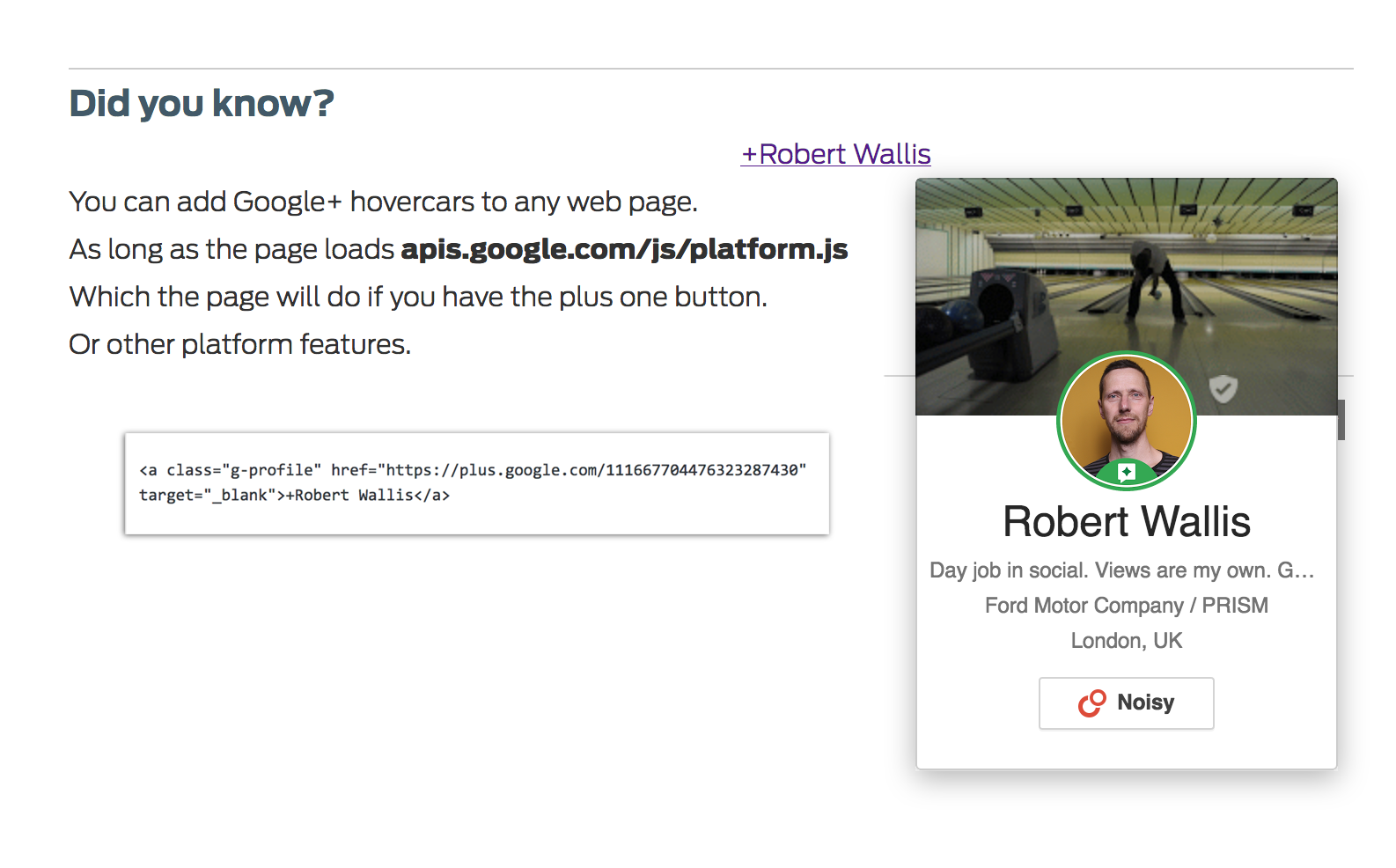Click the scrollbar handle beside the hovercard
Screen dimensions: 1396x868
tap(1341, 420)
